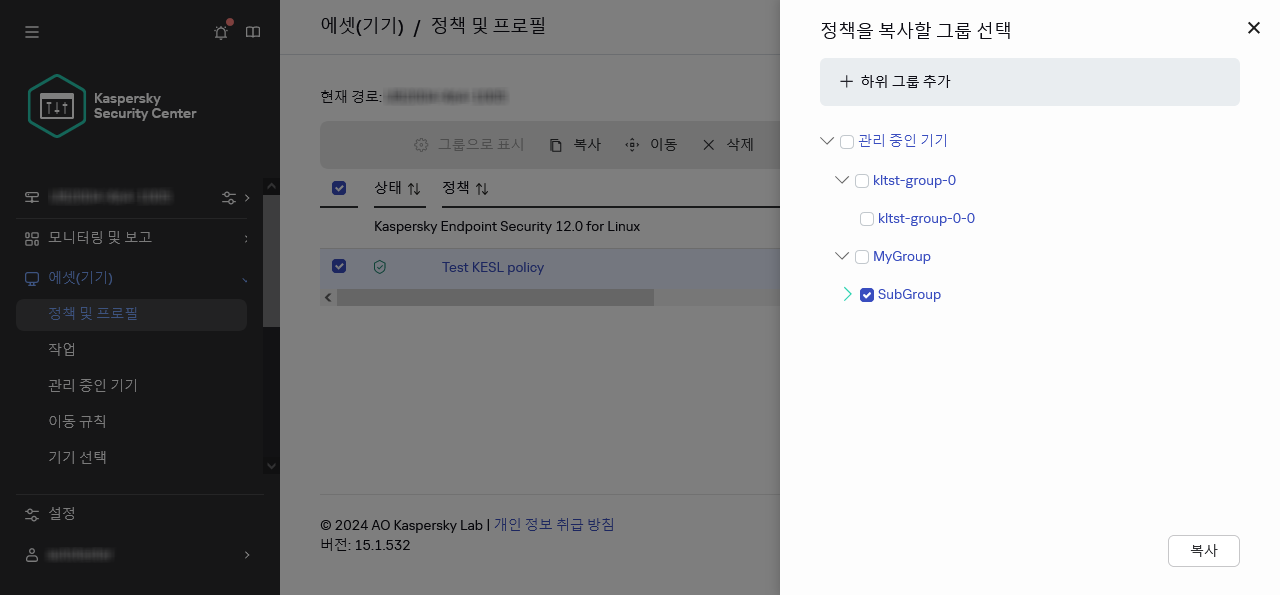Open the notifications bell icon

220,32
